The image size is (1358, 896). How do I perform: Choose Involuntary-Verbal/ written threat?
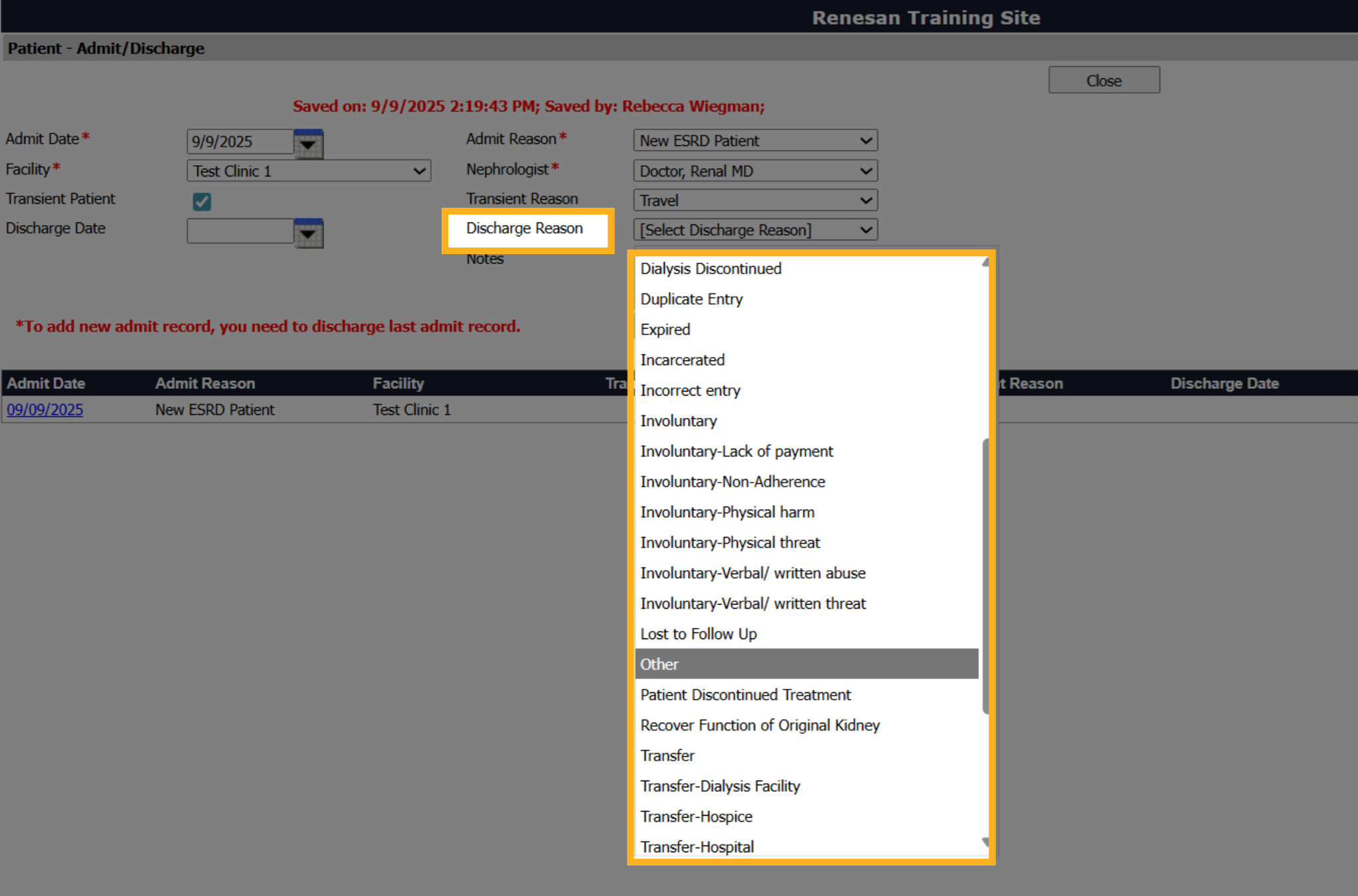pos(807,605)
